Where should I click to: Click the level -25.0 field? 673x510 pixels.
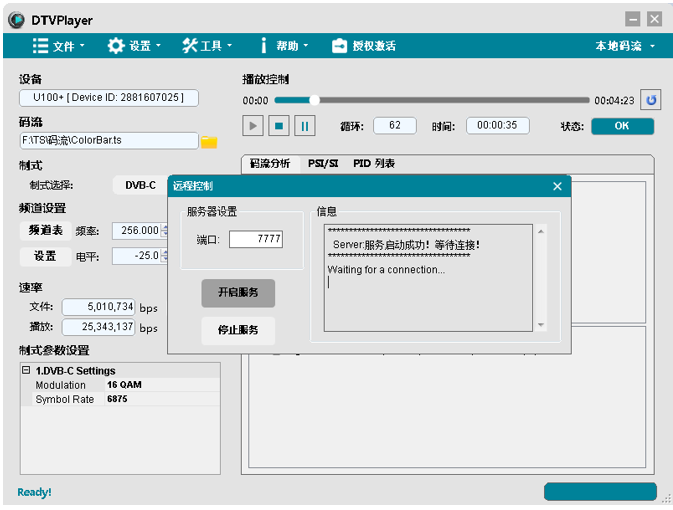(136, 256)
